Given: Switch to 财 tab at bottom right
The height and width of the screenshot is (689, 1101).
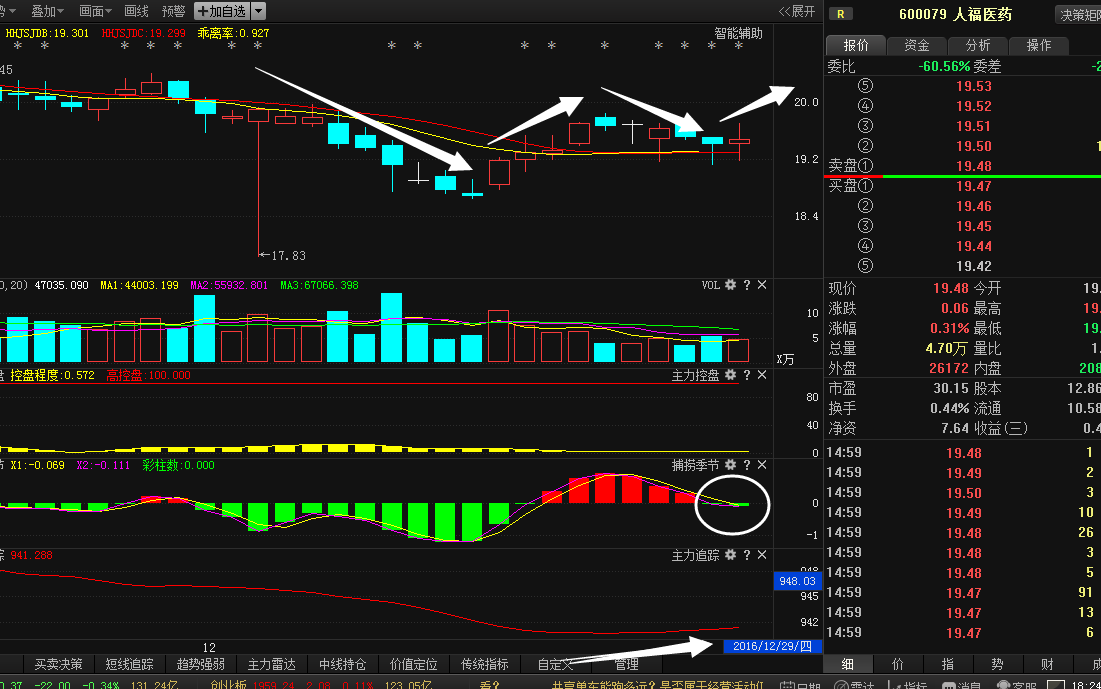Looking at the screenshot, I should click(1047, 664).
